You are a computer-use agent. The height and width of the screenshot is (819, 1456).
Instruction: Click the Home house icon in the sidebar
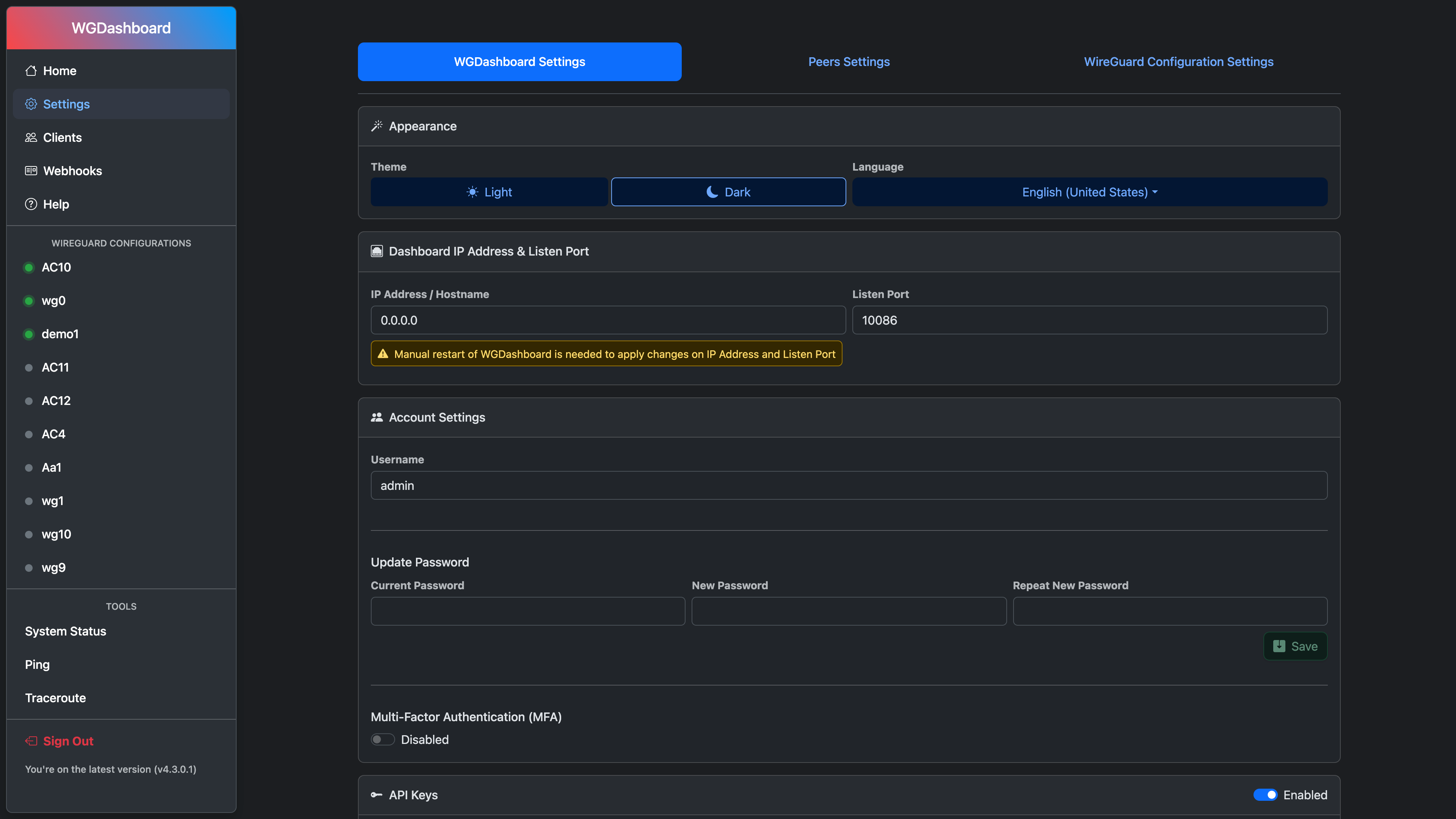[31, 71]
